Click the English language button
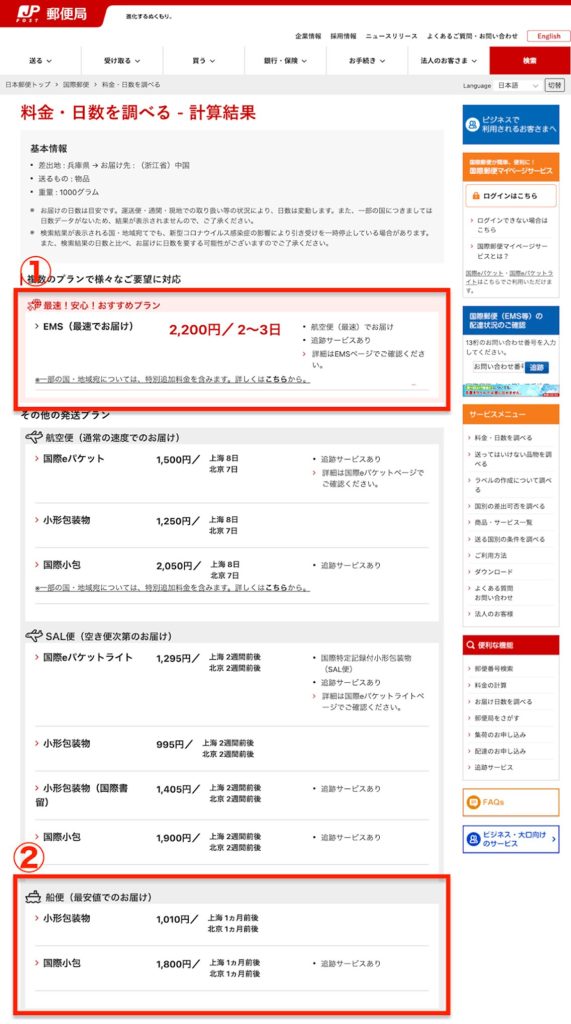Screen dimensions: 571x1024 pos(548,36)
